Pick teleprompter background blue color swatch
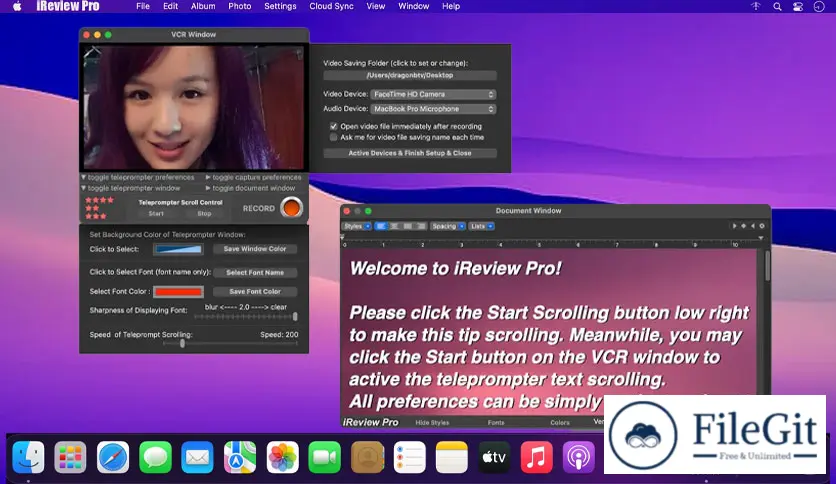The image size is (836, 484). [x=179, y=249]
